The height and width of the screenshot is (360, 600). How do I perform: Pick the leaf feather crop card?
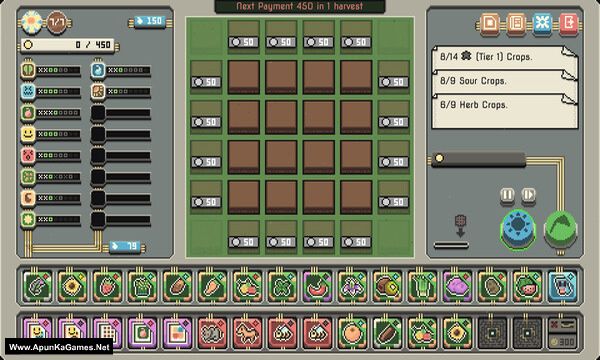pyautogui.click(x=38, y=287)
